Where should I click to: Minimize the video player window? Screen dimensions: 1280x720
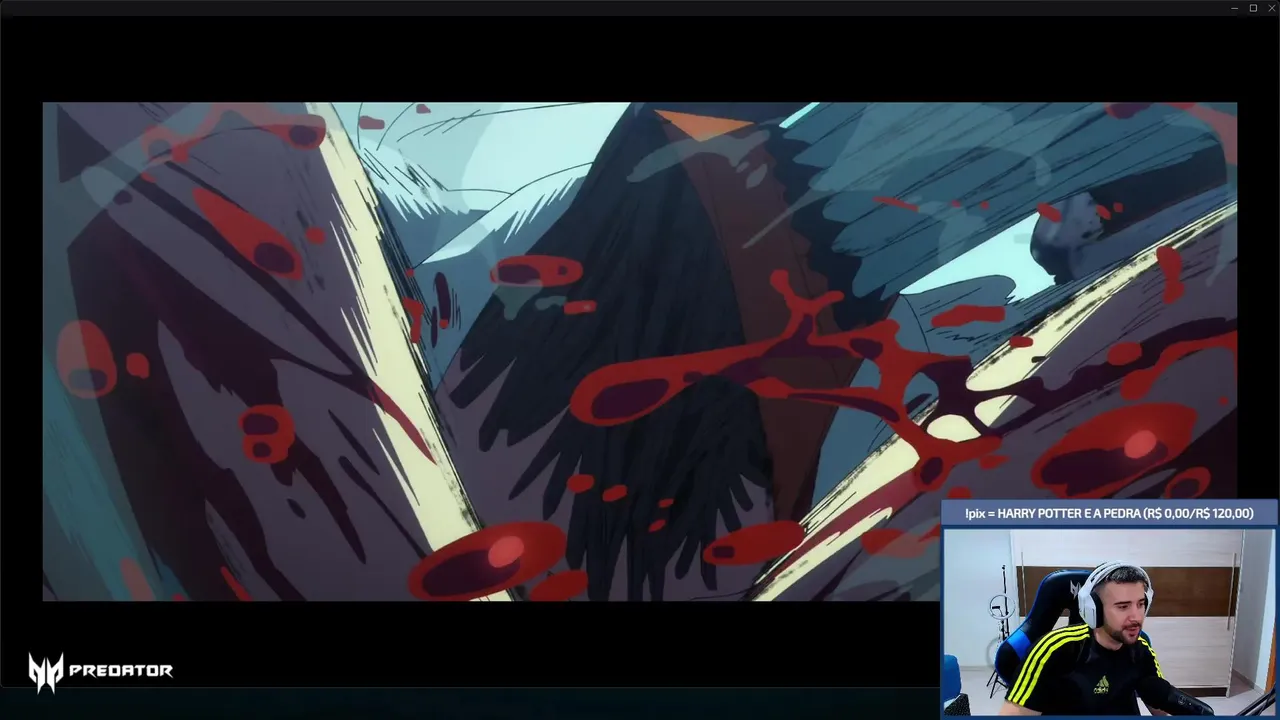click(x=1235, y=8)
